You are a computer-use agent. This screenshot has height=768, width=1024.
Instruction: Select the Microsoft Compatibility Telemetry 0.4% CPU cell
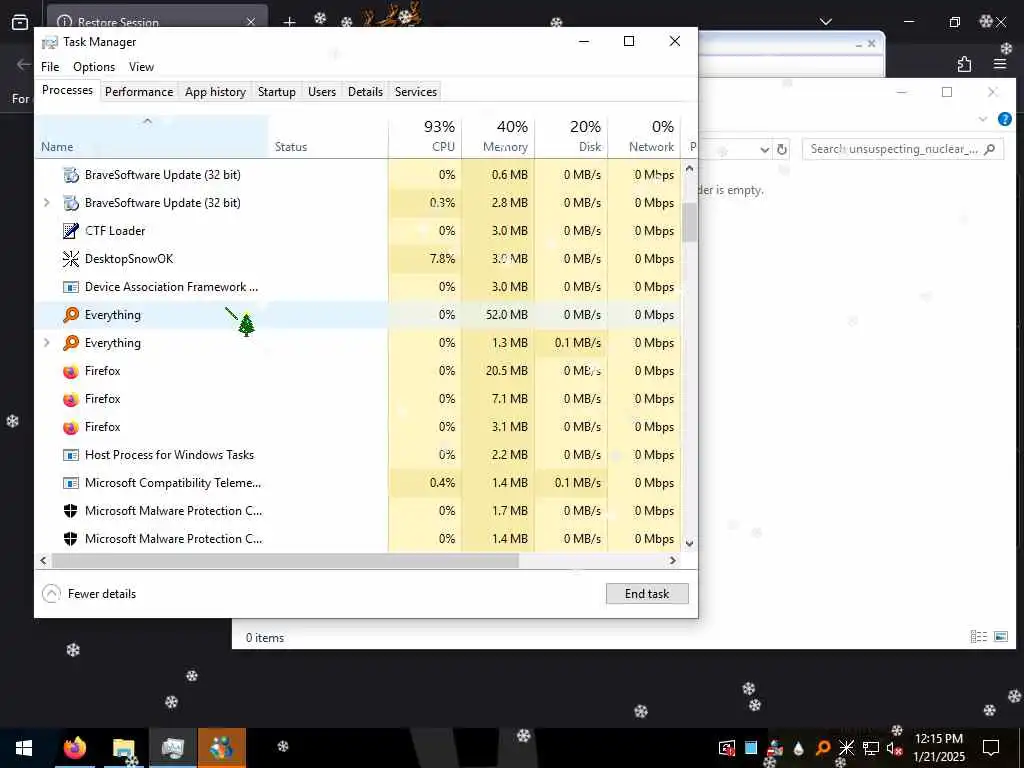coord(425,483)
